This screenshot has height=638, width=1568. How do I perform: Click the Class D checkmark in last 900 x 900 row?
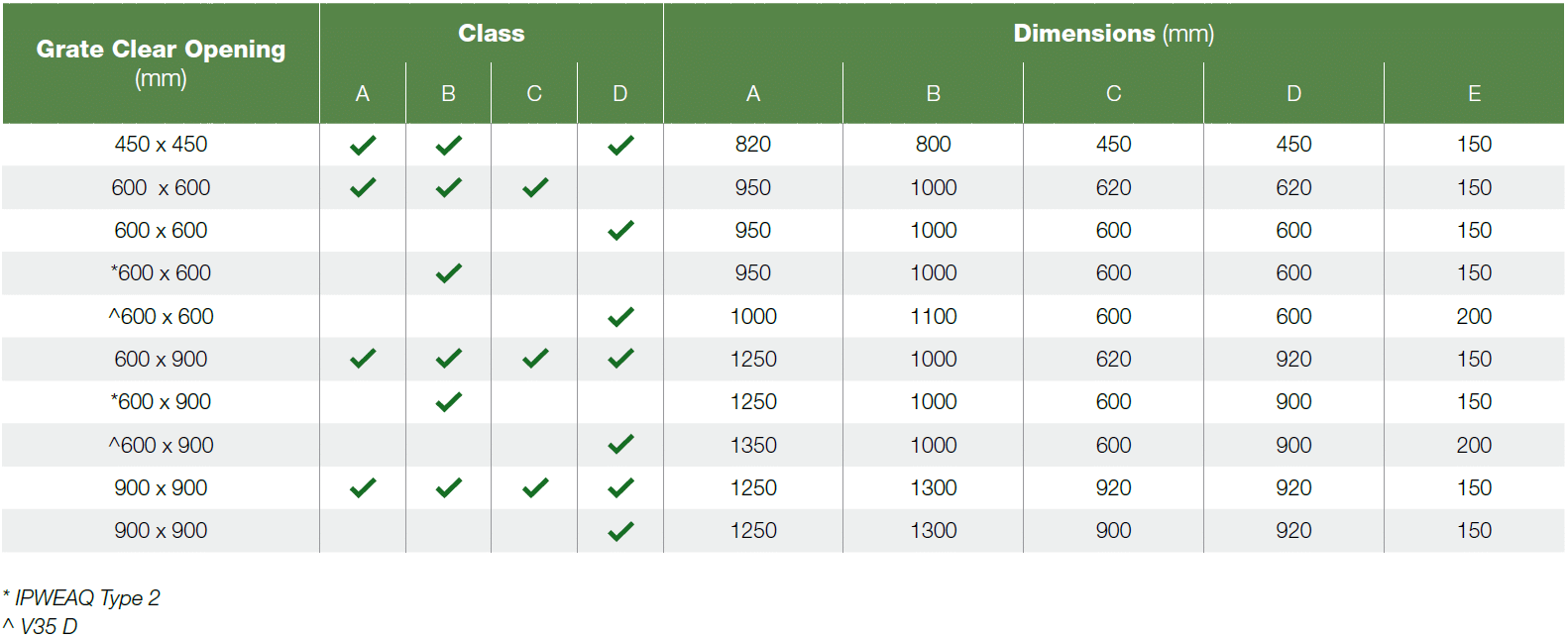(x=620, y=531)
